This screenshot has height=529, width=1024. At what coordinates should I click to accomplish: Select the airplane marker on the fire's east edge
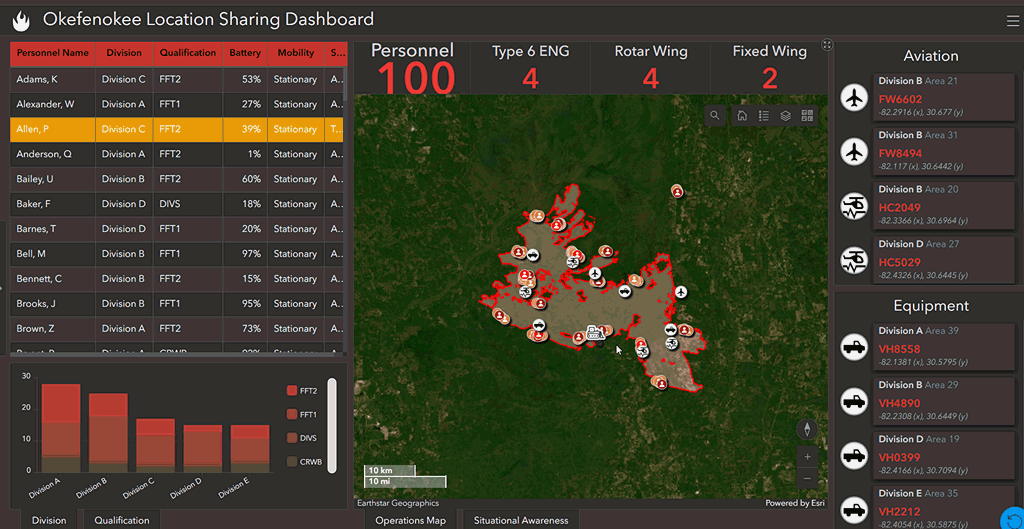point(682,291)
